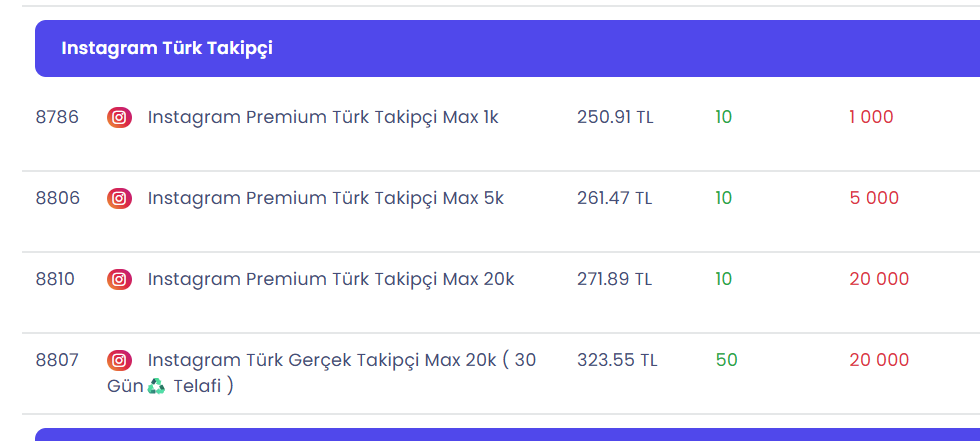980x441 pixels.
Task: Open Instagram Premium Türk Takipçi Max 1k
Action: click(x=323, y=117)
